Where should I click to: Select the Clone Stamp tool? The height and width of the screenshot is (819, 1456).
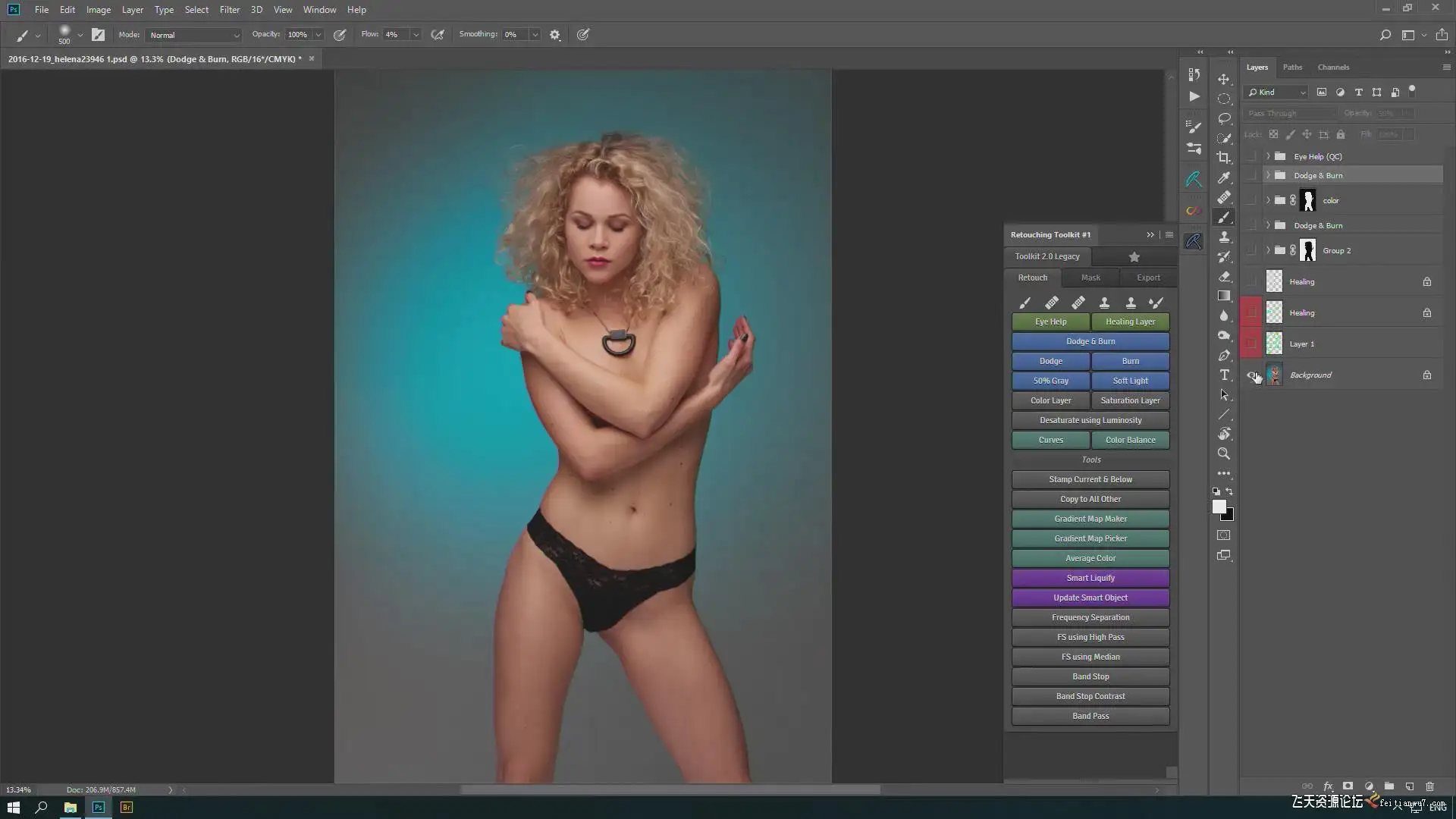1224,237
